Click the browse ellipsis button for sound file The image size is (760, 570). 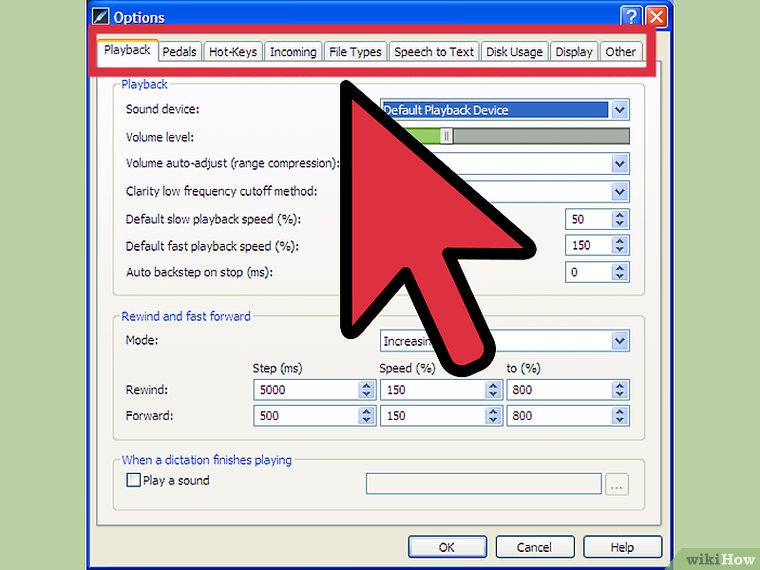(617, 485)
